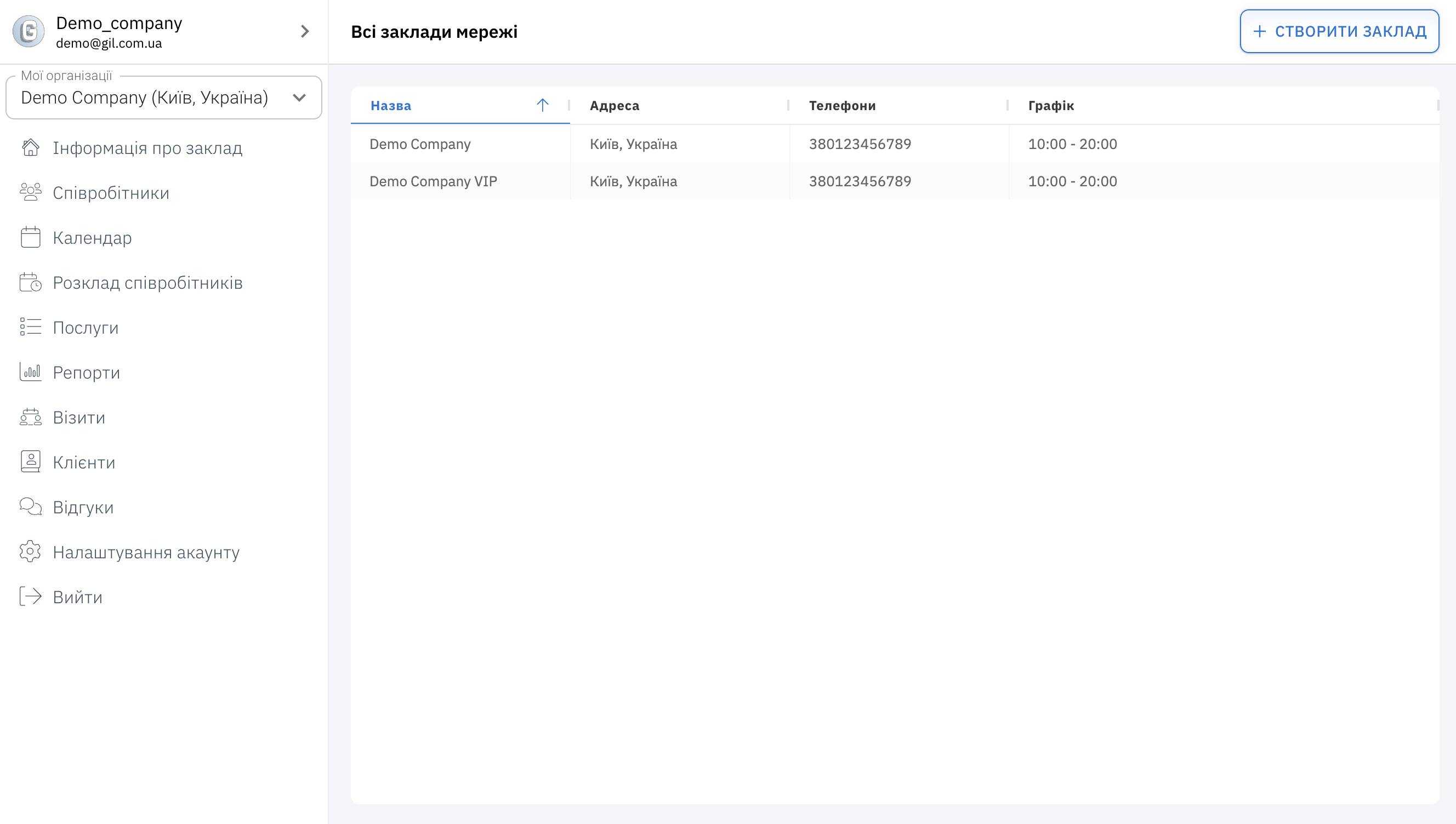Toggle sort arrow in the Назва column

tap(542, 105)
